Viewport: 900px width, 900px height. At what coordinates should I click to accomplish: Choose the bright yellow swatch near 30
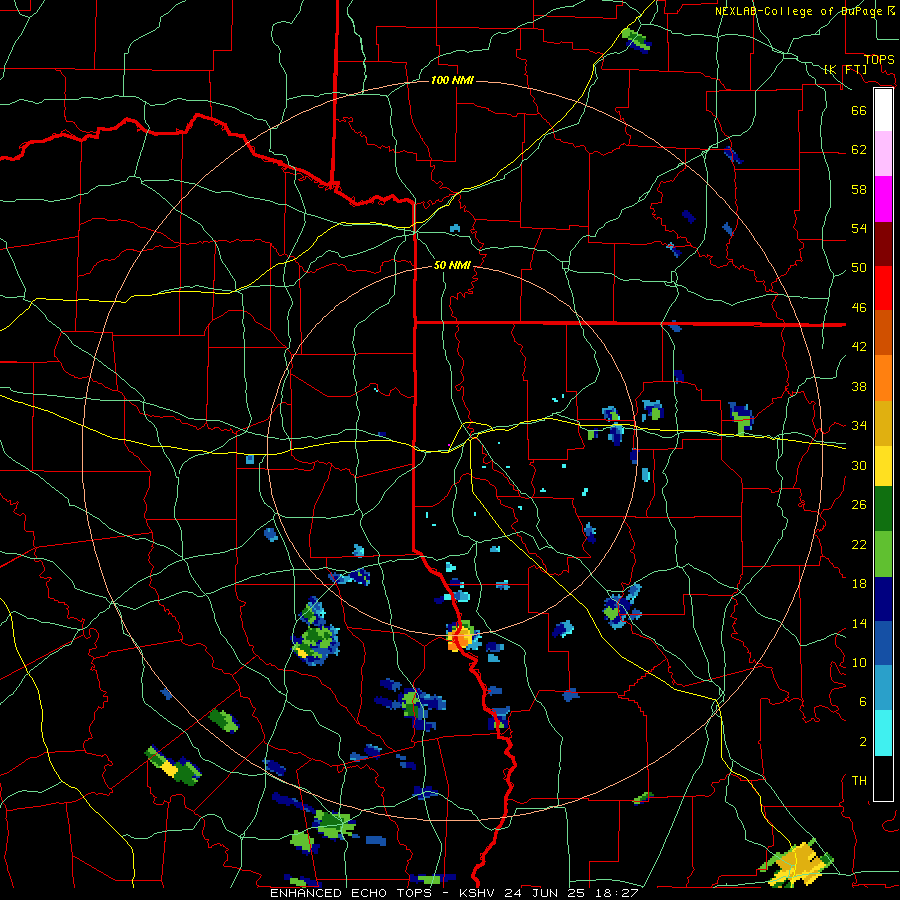point(883,465)
